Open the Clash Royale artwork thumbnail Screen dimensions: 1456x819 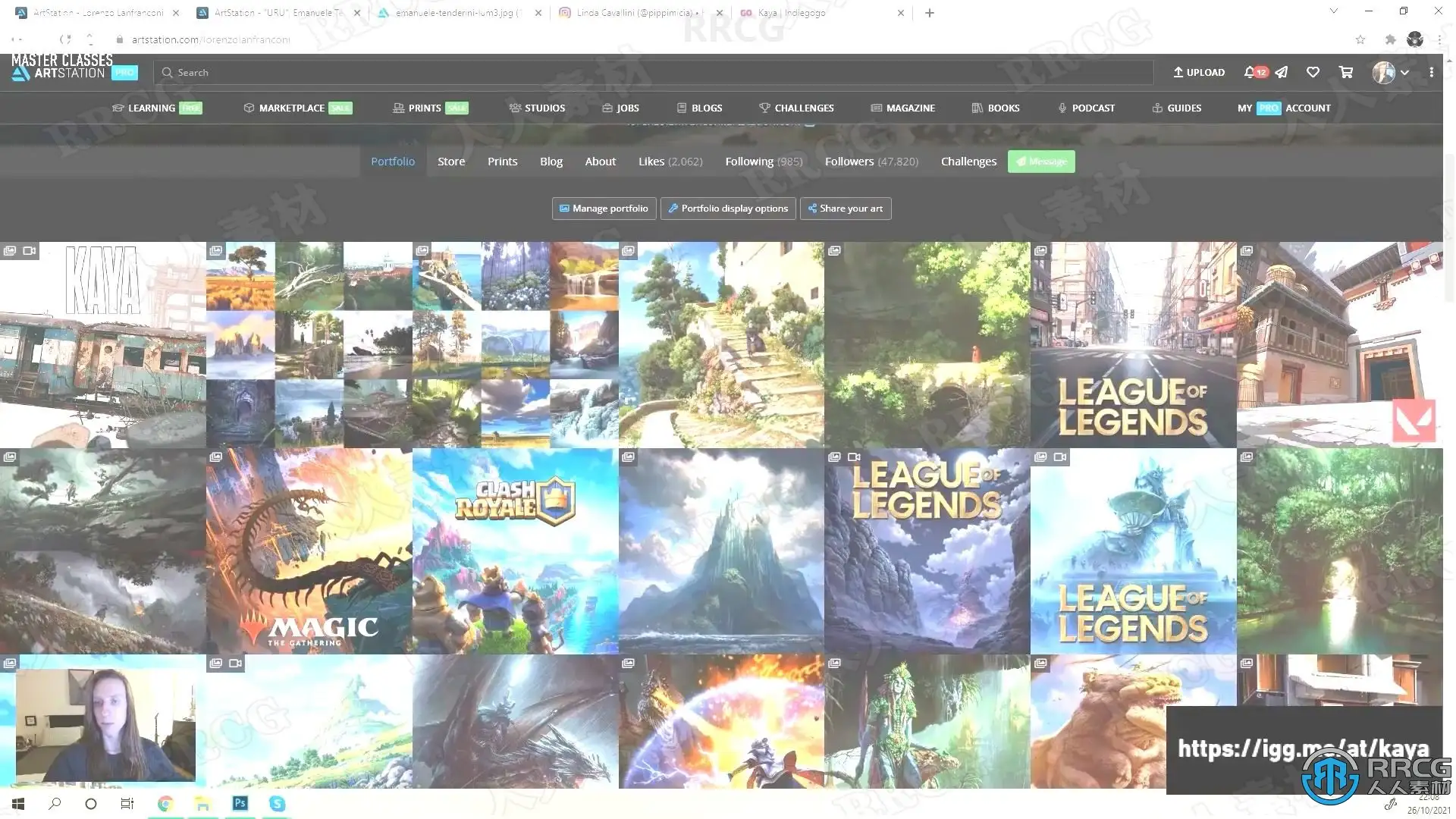(x=515, y=551)
